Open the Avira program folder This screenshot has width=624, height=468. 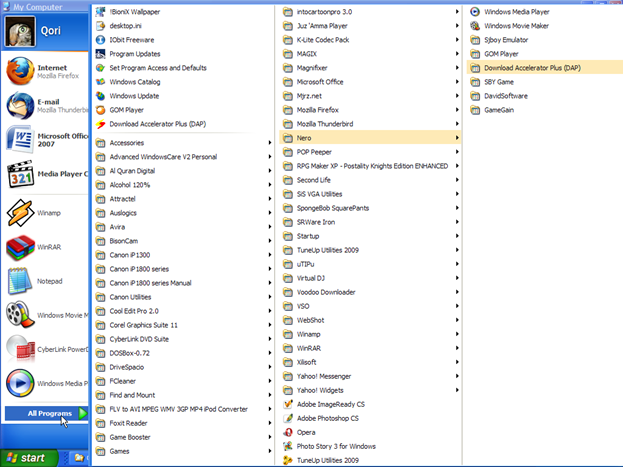coord(183,227)
